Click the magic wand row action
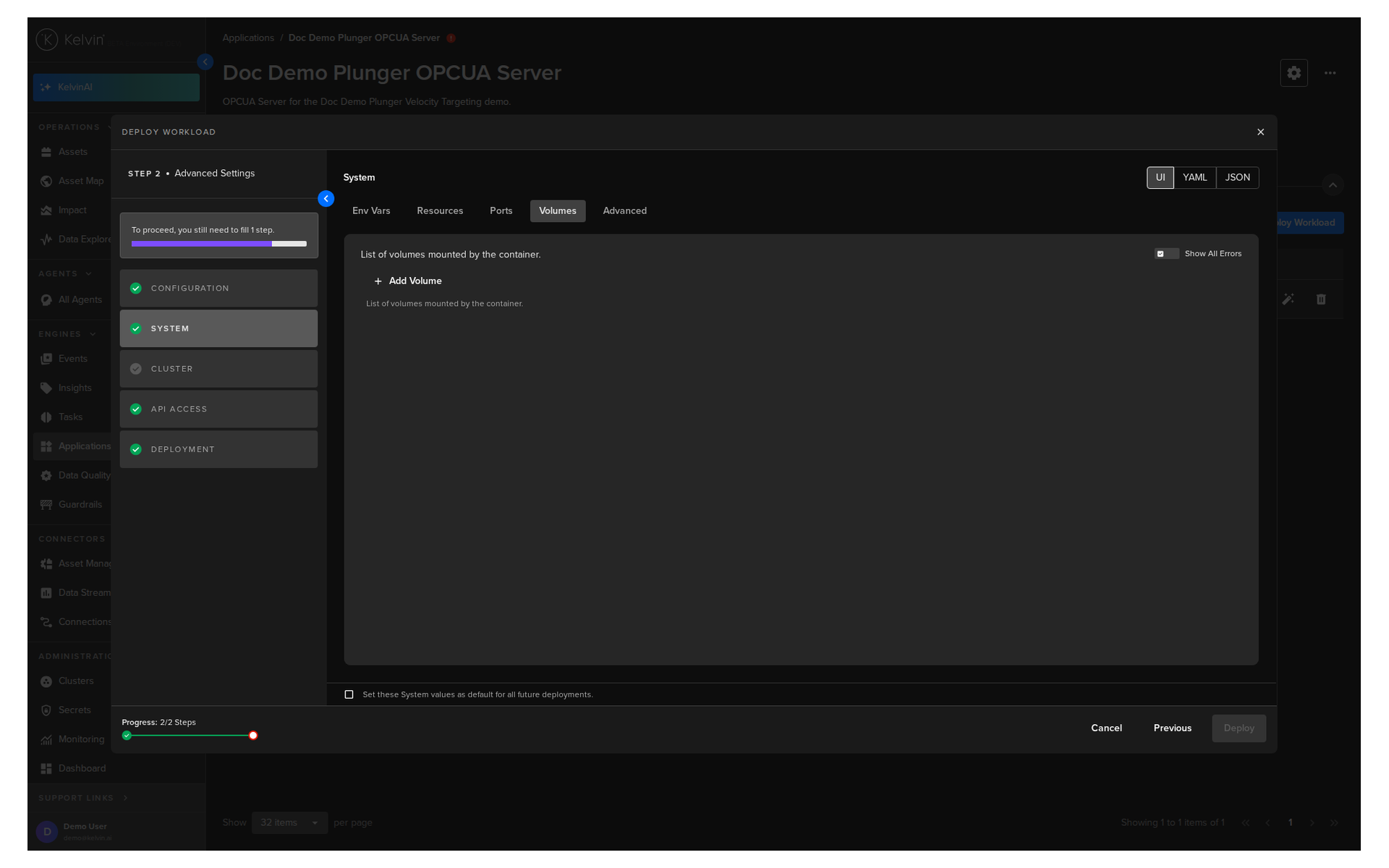The image size is (1389, 868). (x=1288, y=299)
